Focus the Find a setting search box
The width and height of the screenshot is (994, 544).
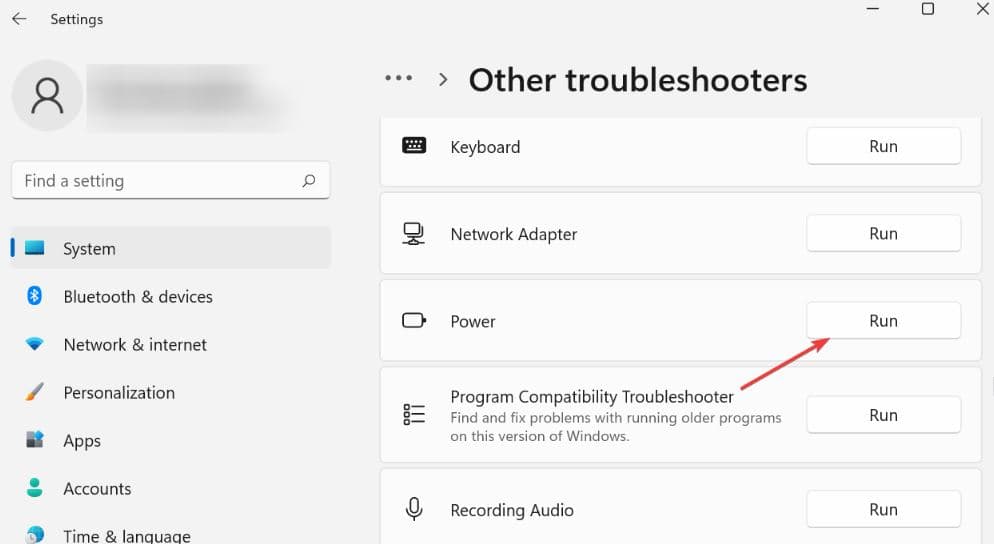171,181
